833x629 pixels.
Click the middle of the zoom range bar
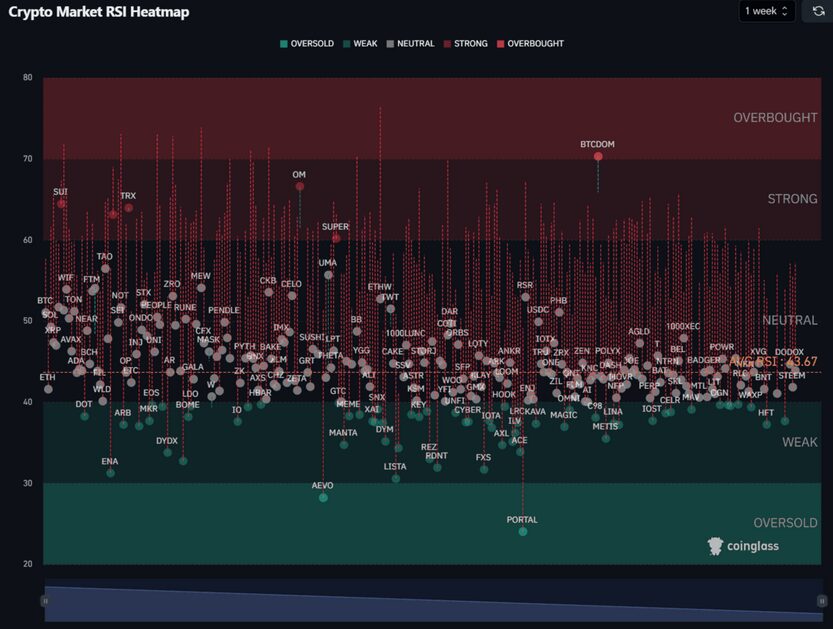pyautogui.click(x=433, y=600)
